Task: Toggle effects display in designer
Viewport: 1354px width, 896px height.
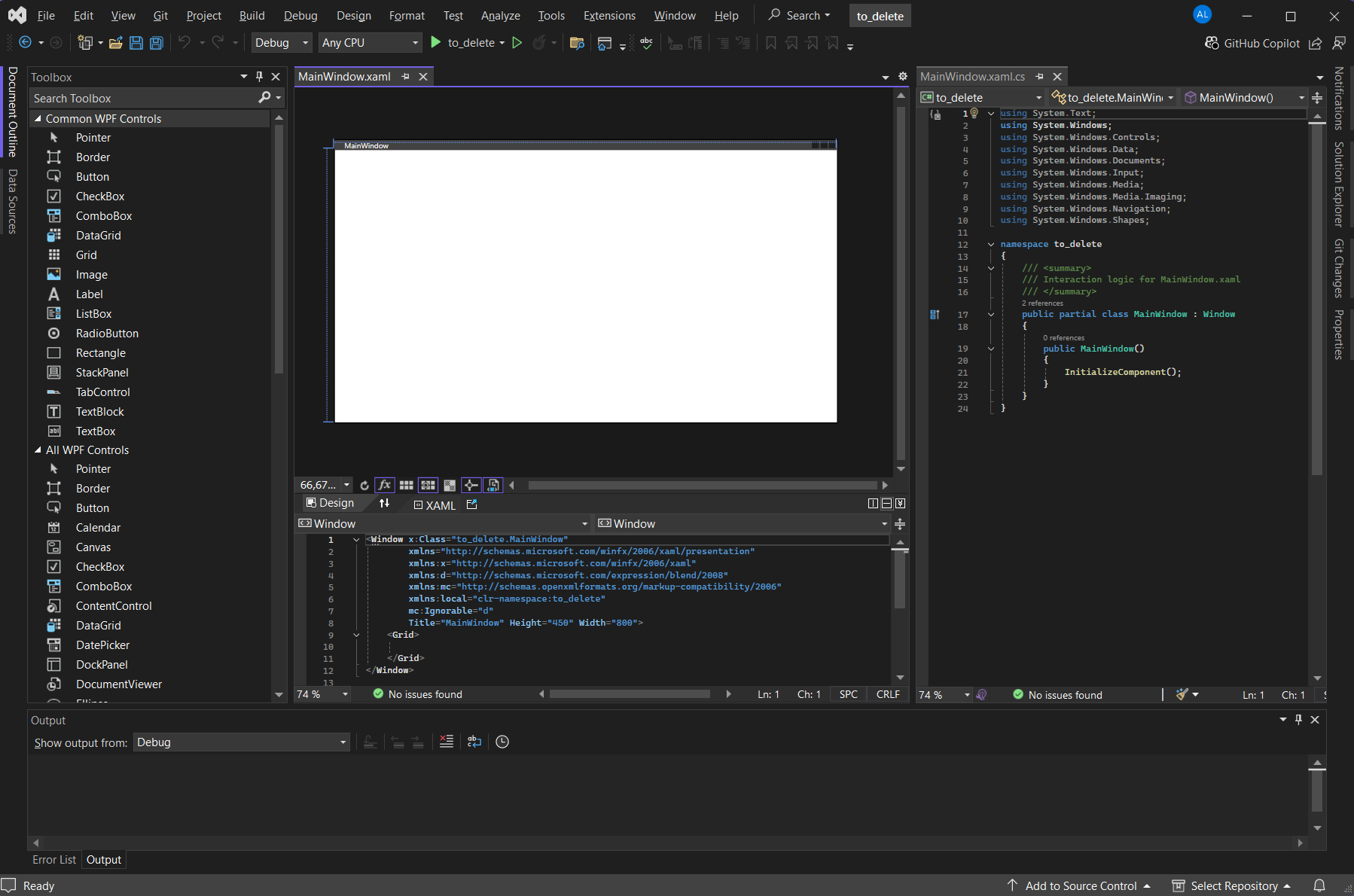Action: click(x=385, y=486)
